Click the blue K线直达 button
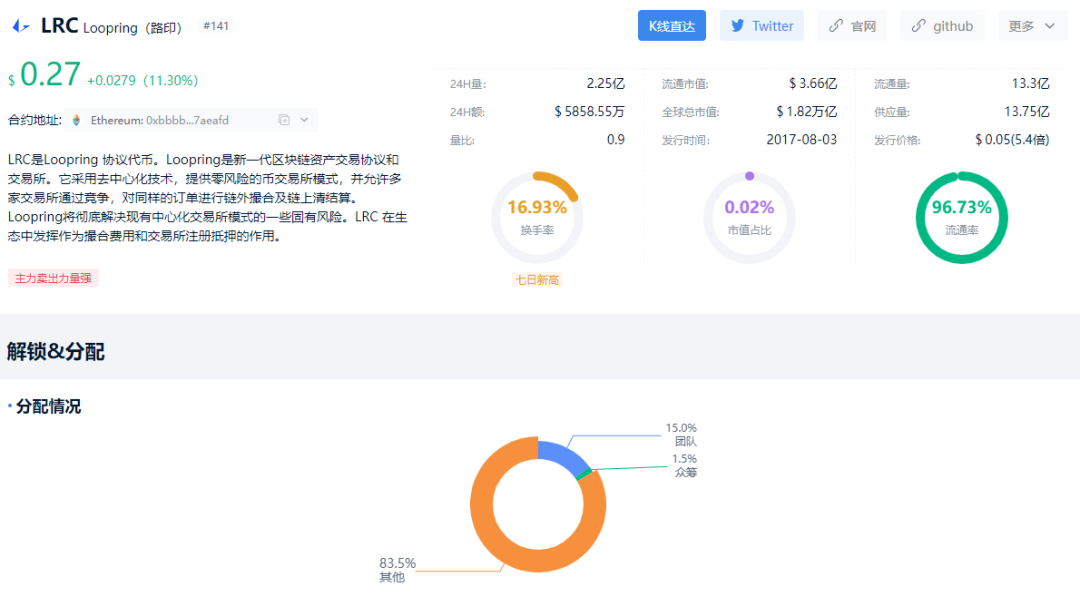This screenshot has height=606, width=1080. click(x=671, y=25)
